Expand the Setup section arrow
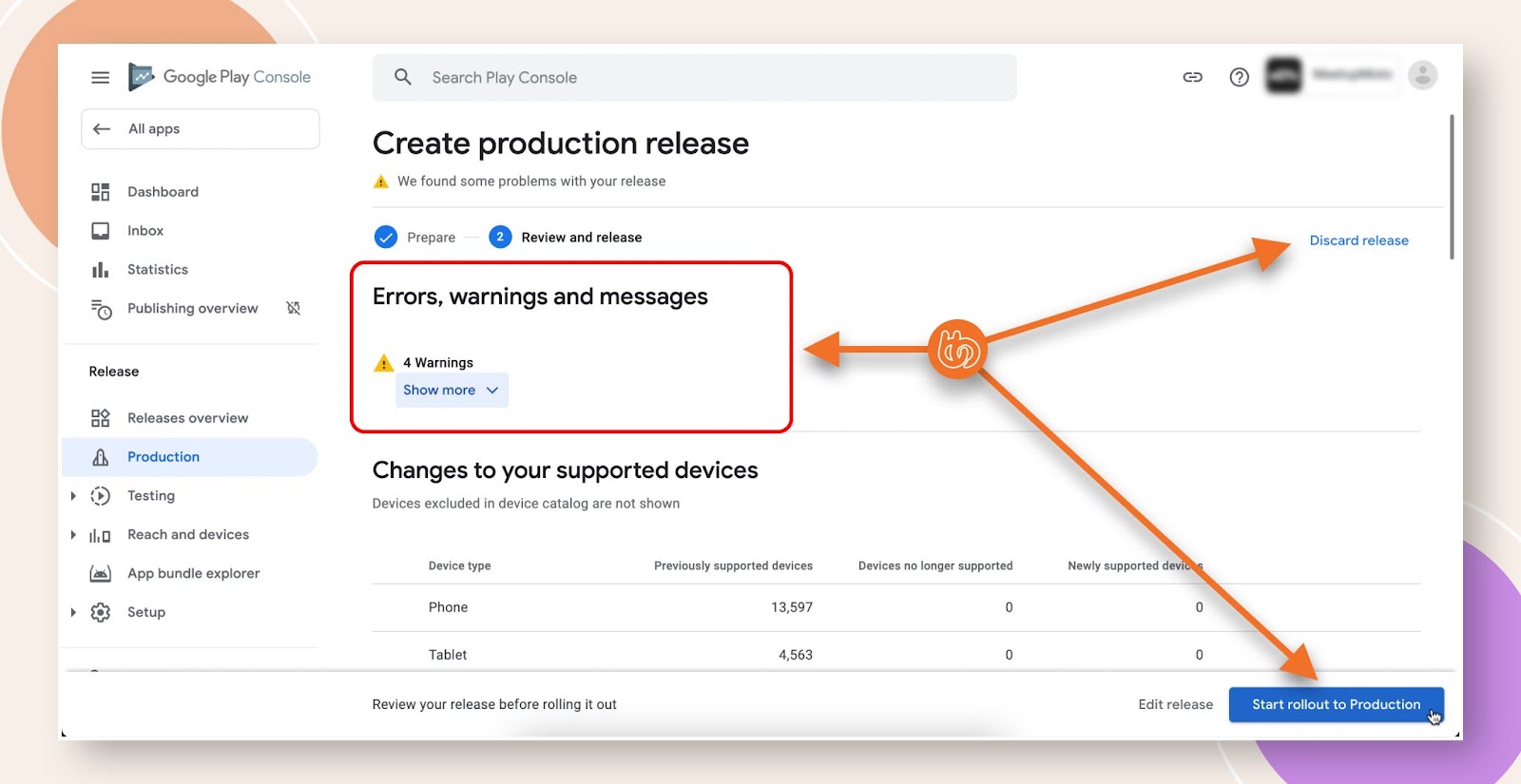The height and width of the screenshot is (784, 1521). click(73, 613)
